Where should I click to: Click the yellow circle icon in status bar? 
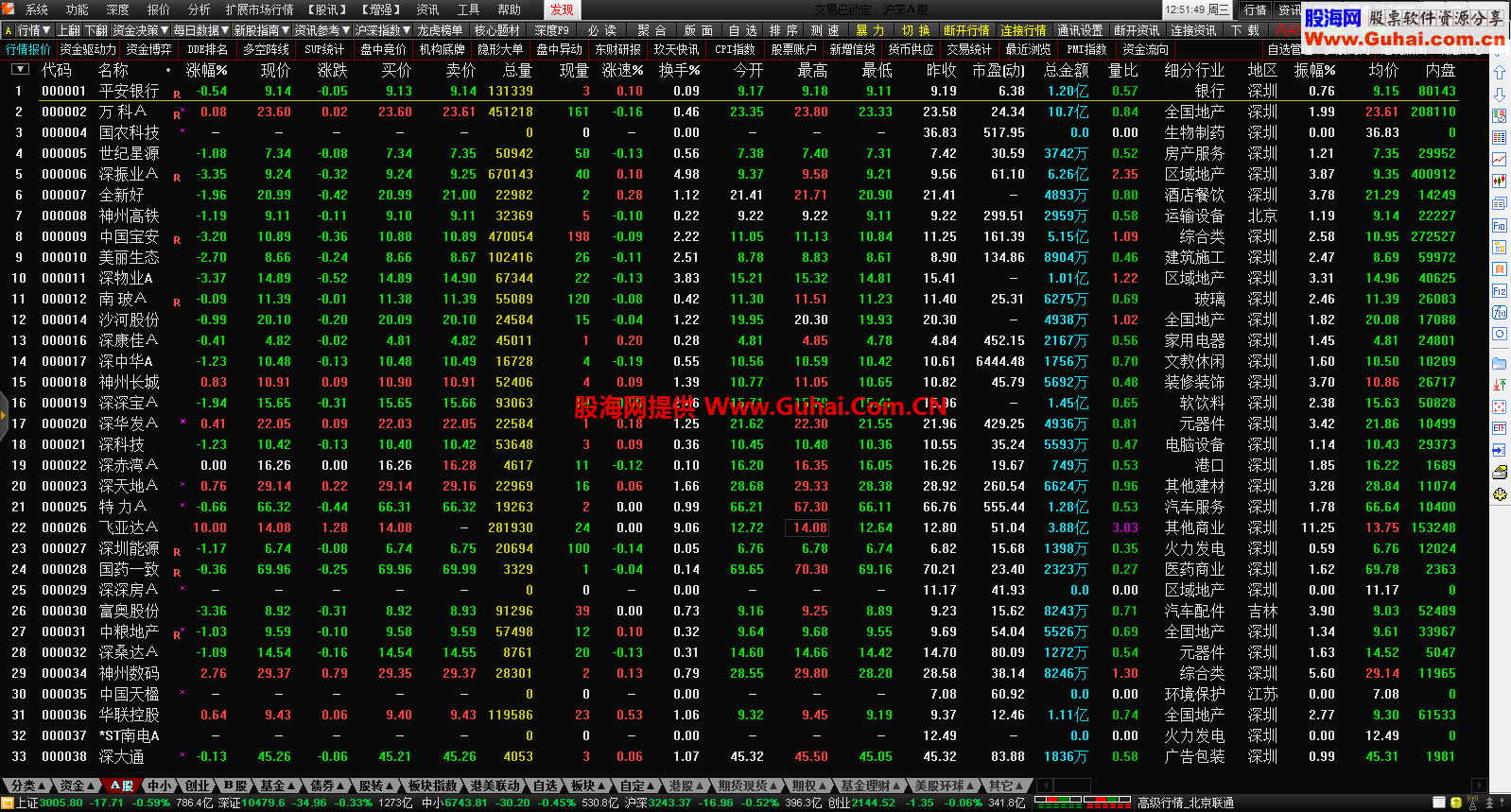1455,803
